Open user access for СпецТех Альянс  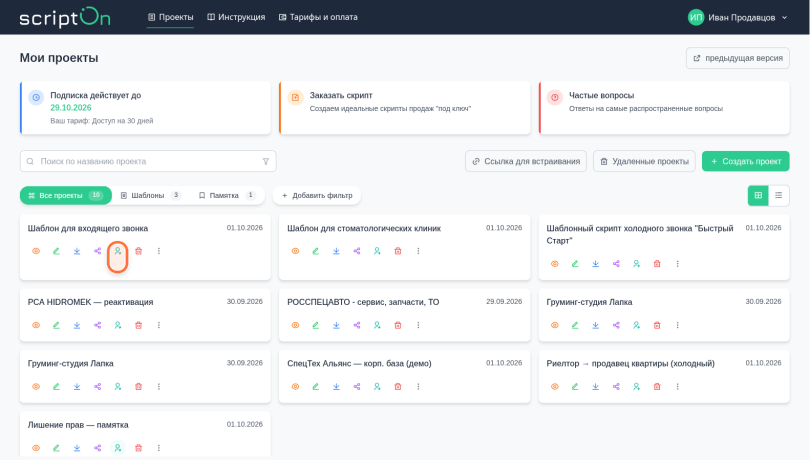point(377,387)
